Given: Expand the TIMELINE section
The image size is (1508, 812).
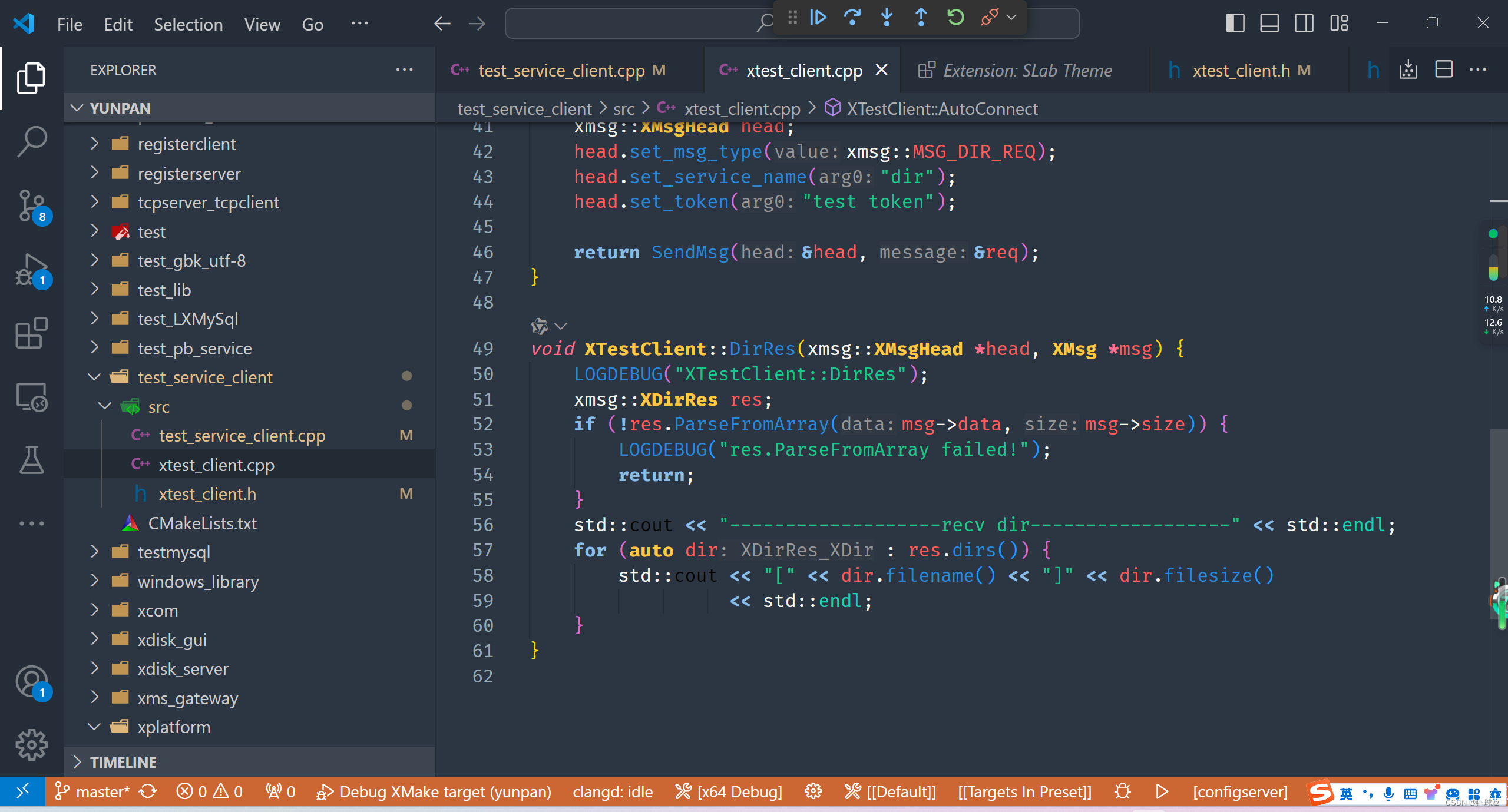Looking at the screenshot, I should click(249, 763).
